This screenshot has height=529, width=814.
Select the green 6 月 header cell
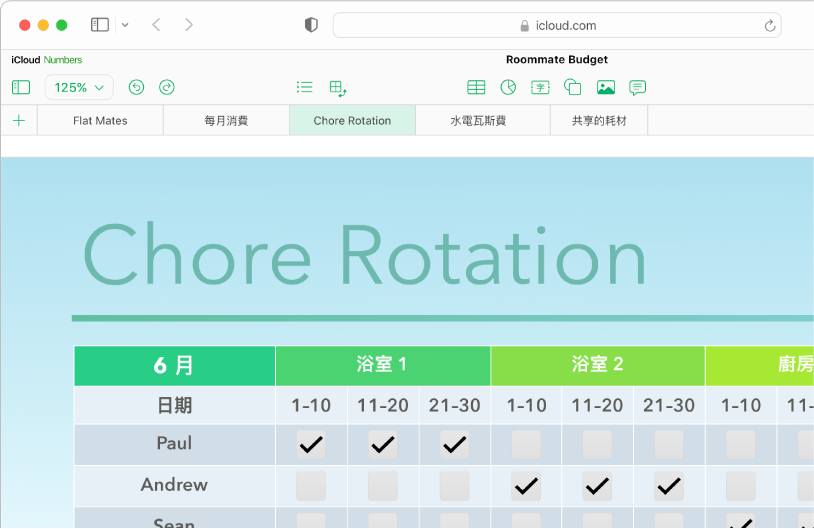(x=174, y=366)
